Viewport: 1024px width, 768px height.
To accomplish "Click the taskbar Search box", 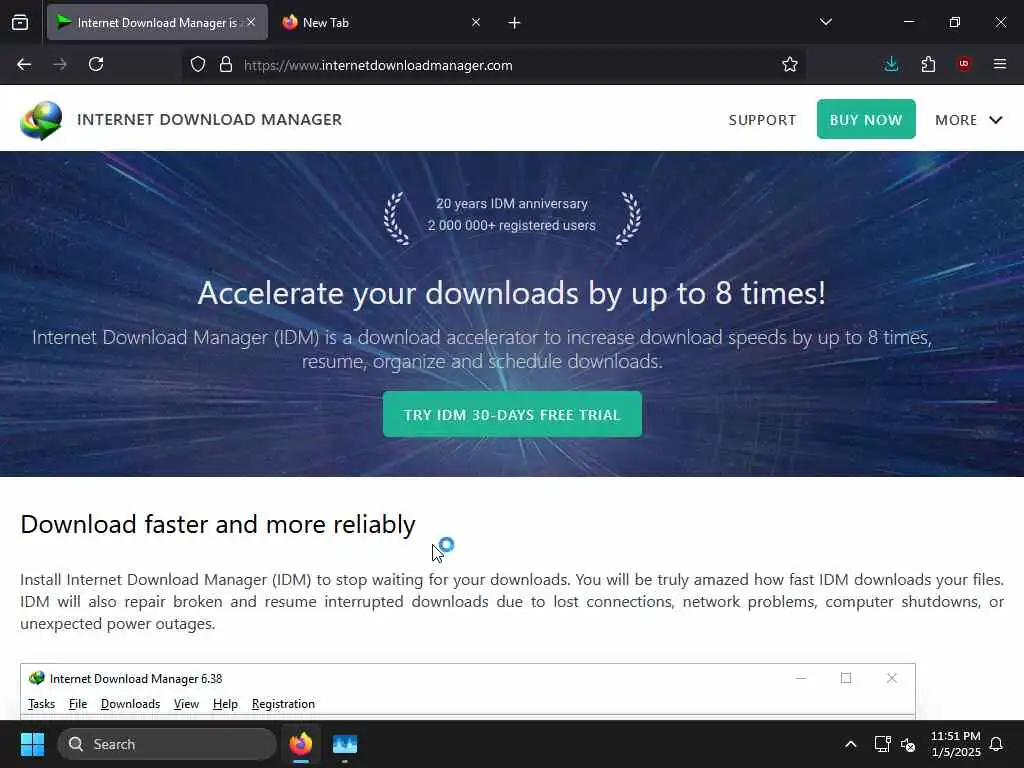I will click(167, 744).
